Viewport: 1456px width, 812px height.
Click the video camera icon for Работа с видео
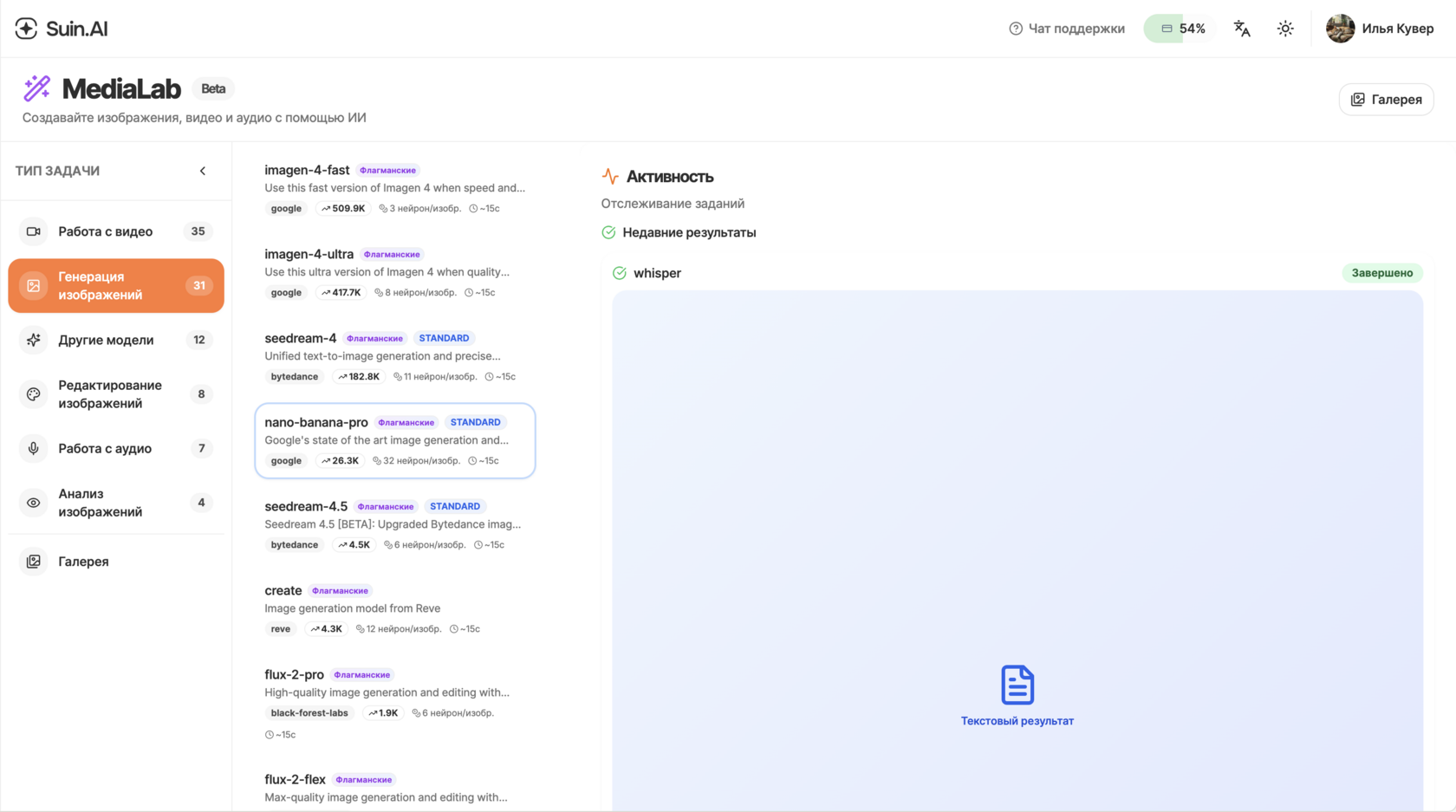[x=34, y=231]
